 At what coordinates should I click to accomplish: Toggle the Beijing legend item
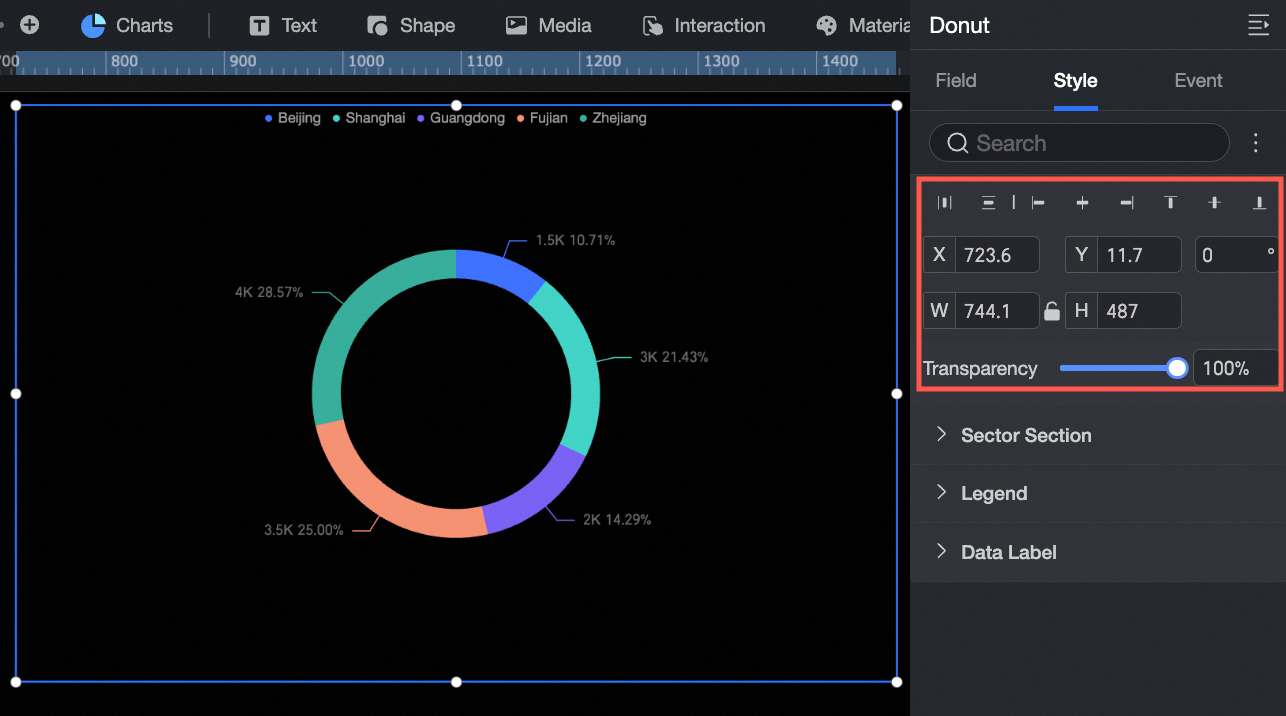click(x=293, y=118)
